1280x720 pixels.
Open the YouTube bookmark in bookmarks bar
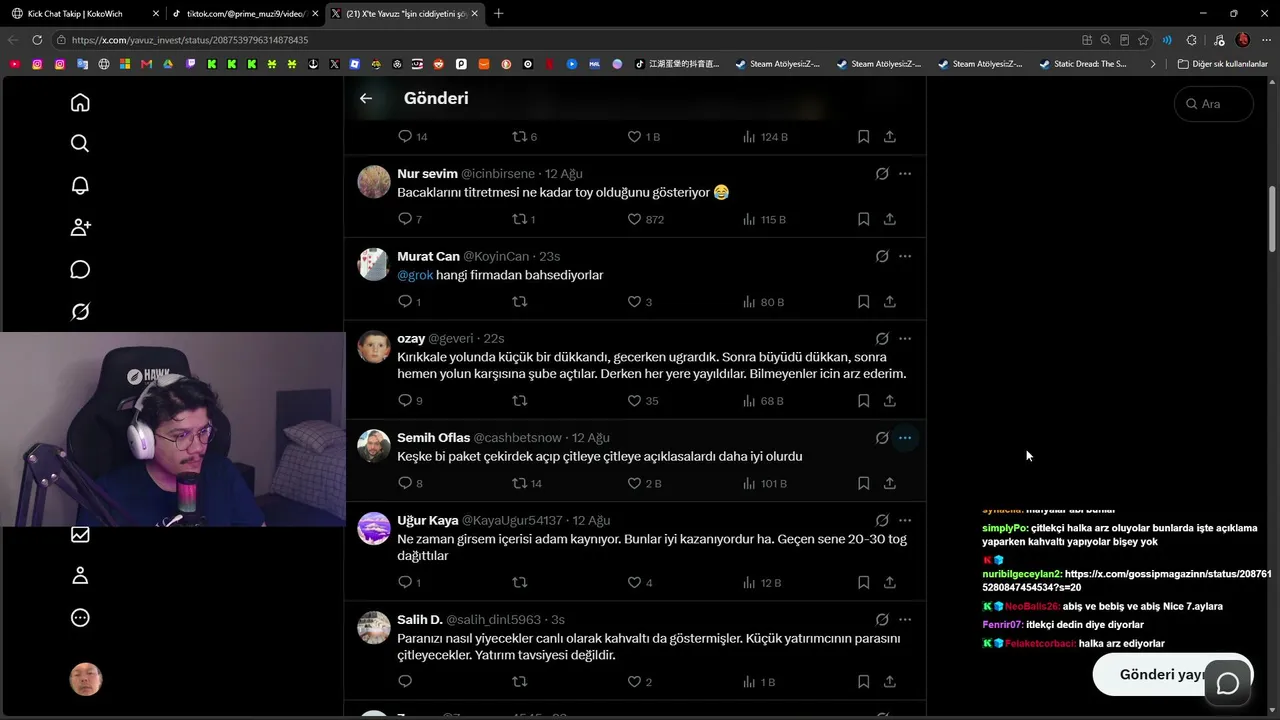(14, 64)
